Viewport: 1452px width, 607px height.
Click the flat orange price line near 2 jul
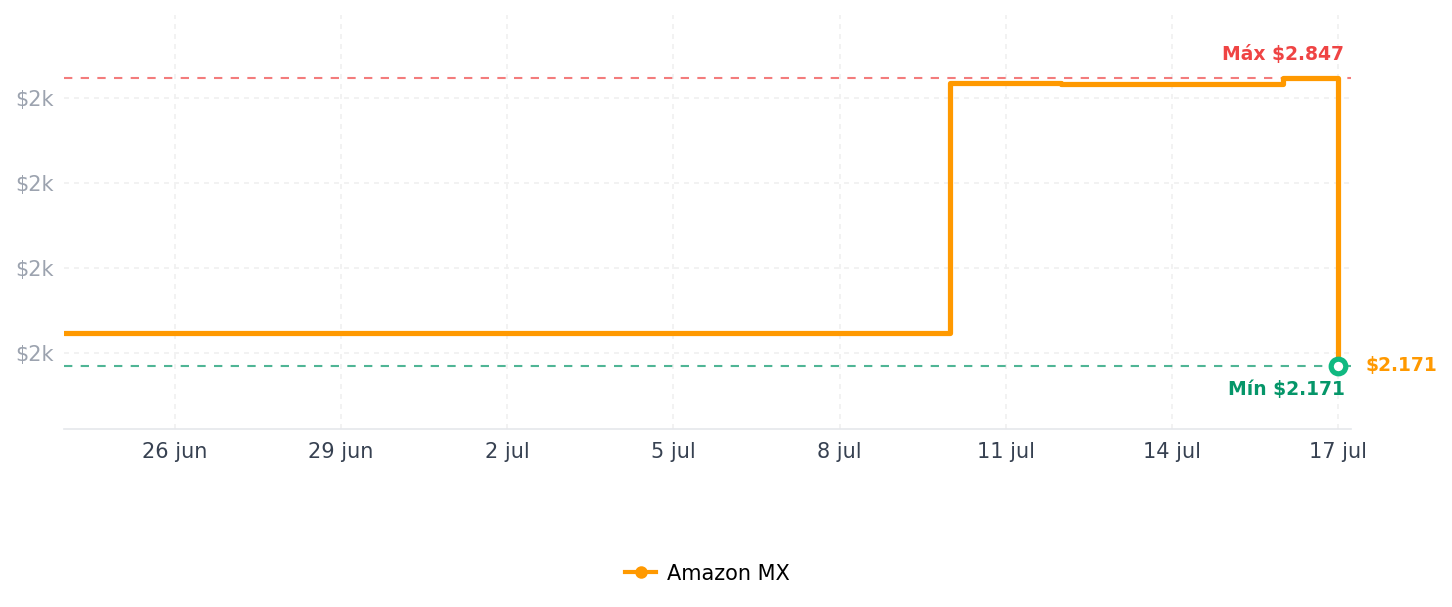coord(507,333)
